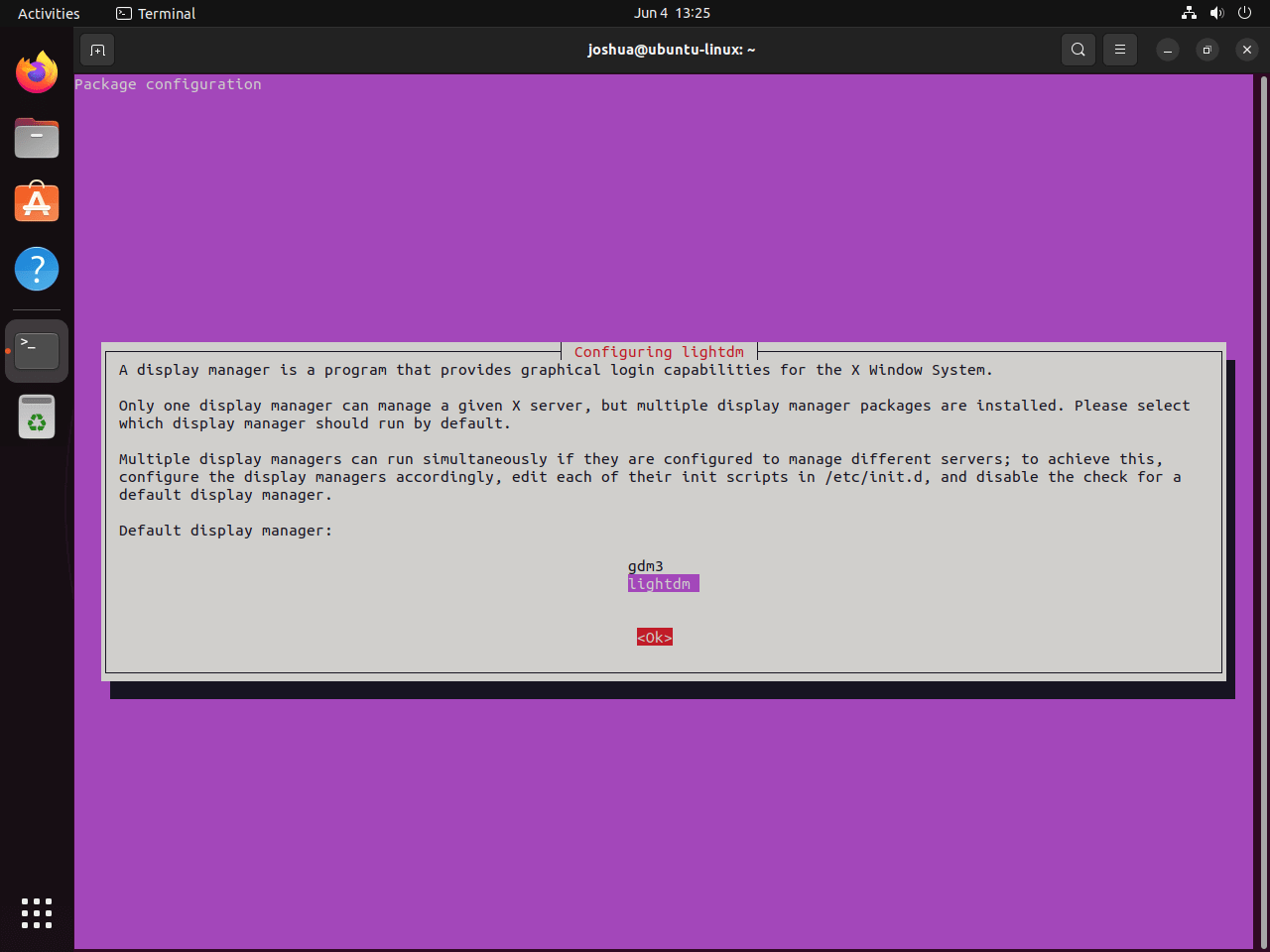This screenshot has height=952, width=1270.
Task: Select the Terminal item in the top bar
Action: (155, 13)
